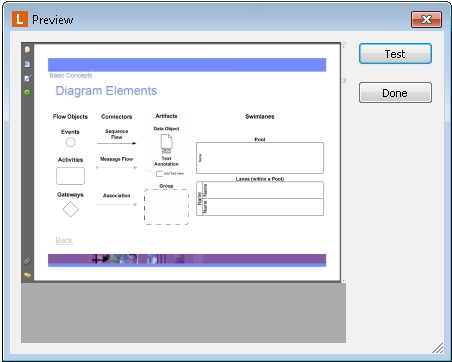The width and height of the screenshot is (452, 362).
Task: Follow the Back link
Action: pyautogui.click(x=64, y=240)
